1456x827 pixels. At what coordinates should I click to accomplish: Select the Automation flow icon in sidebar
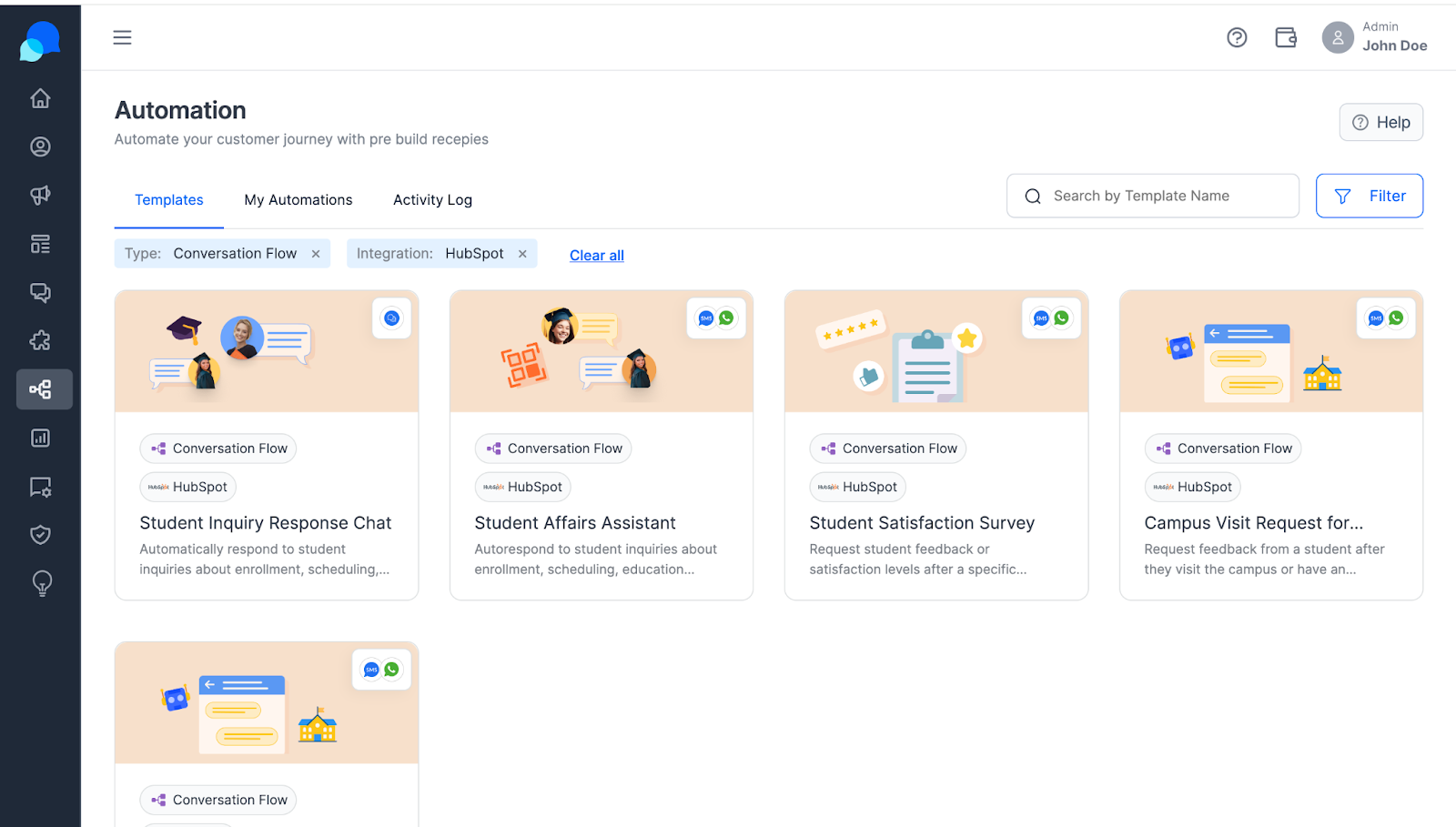tap(44, 389)
